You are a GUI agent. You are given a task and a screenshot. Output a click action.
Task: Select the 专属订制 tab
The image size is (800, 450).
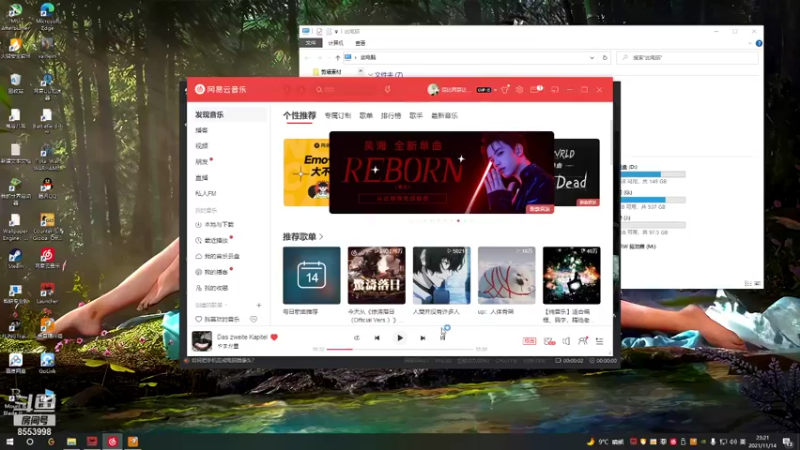pos(338,116)
